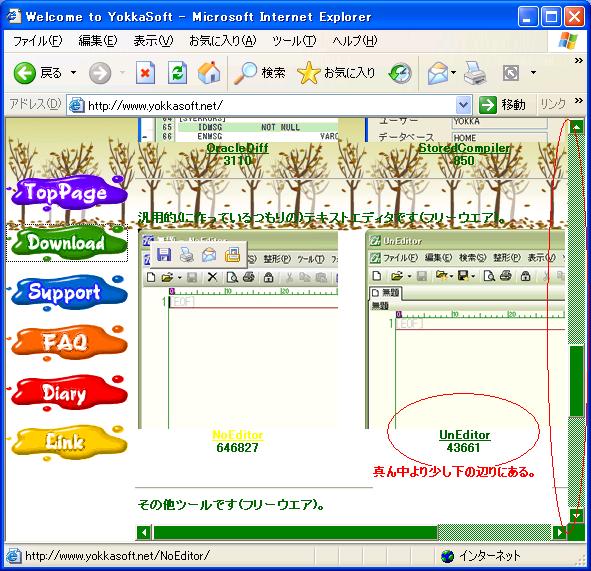Image resolution: width=591 pixels, height=571 pixels.
Task: Click the IE Back arrow button
Action: (x=25, y=72)
